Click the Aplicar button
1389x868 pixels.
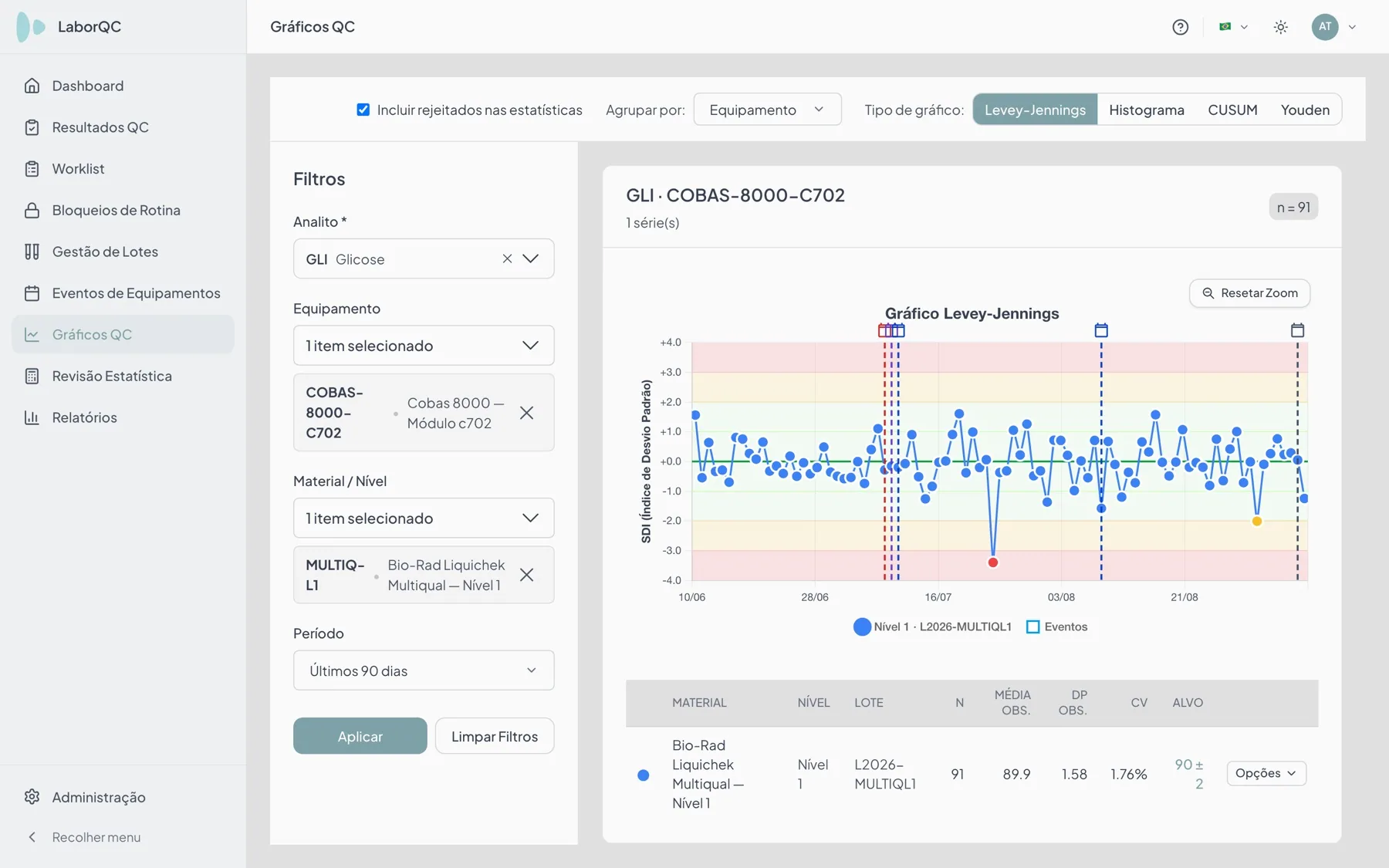pyautogui.click(x=360, y=736)
